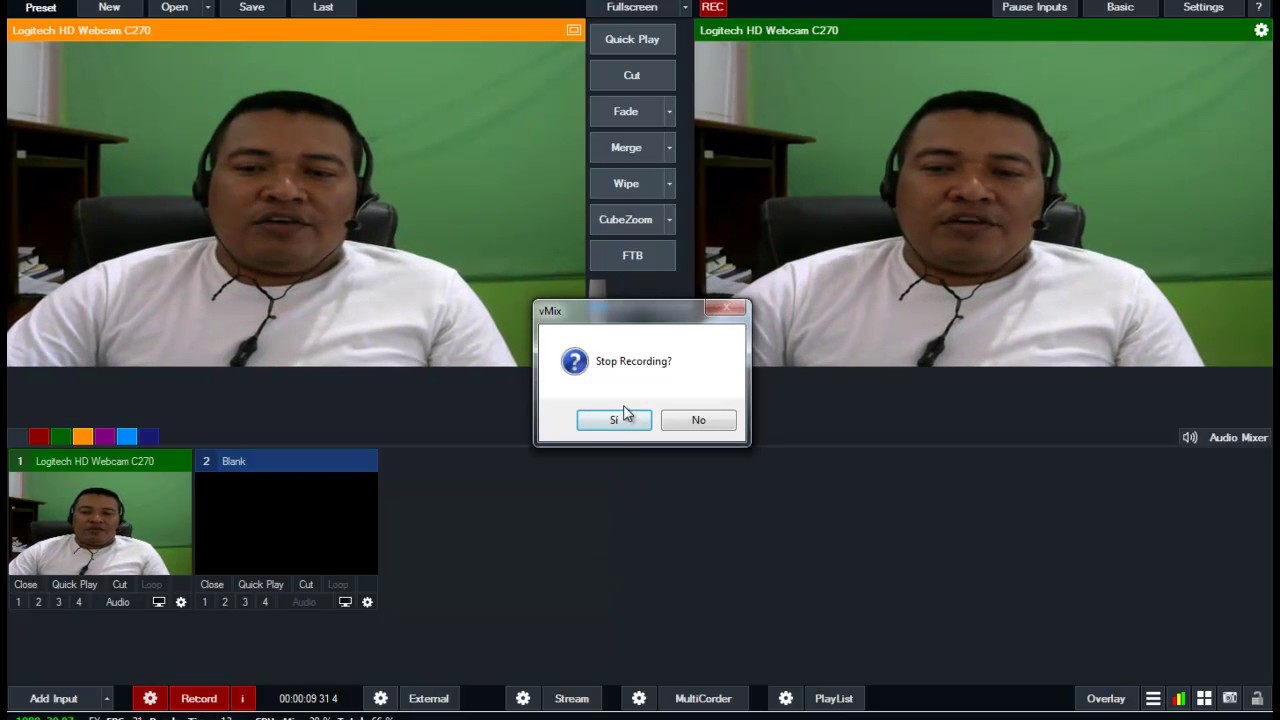Click the red Record button
Image resolution: width=1280 pixels, height=720 pixels.
pos(199,698)
